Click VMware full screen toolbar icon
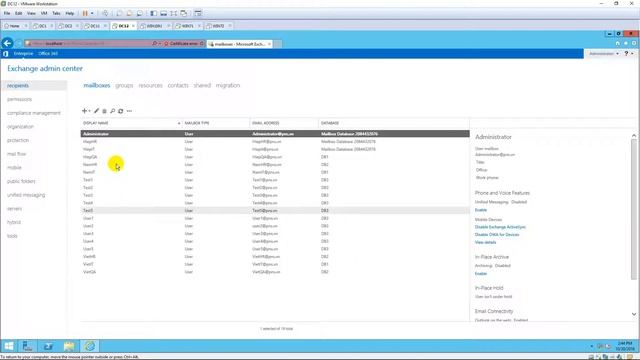Screen dimensions: 640x360 [x=173, y=13]
